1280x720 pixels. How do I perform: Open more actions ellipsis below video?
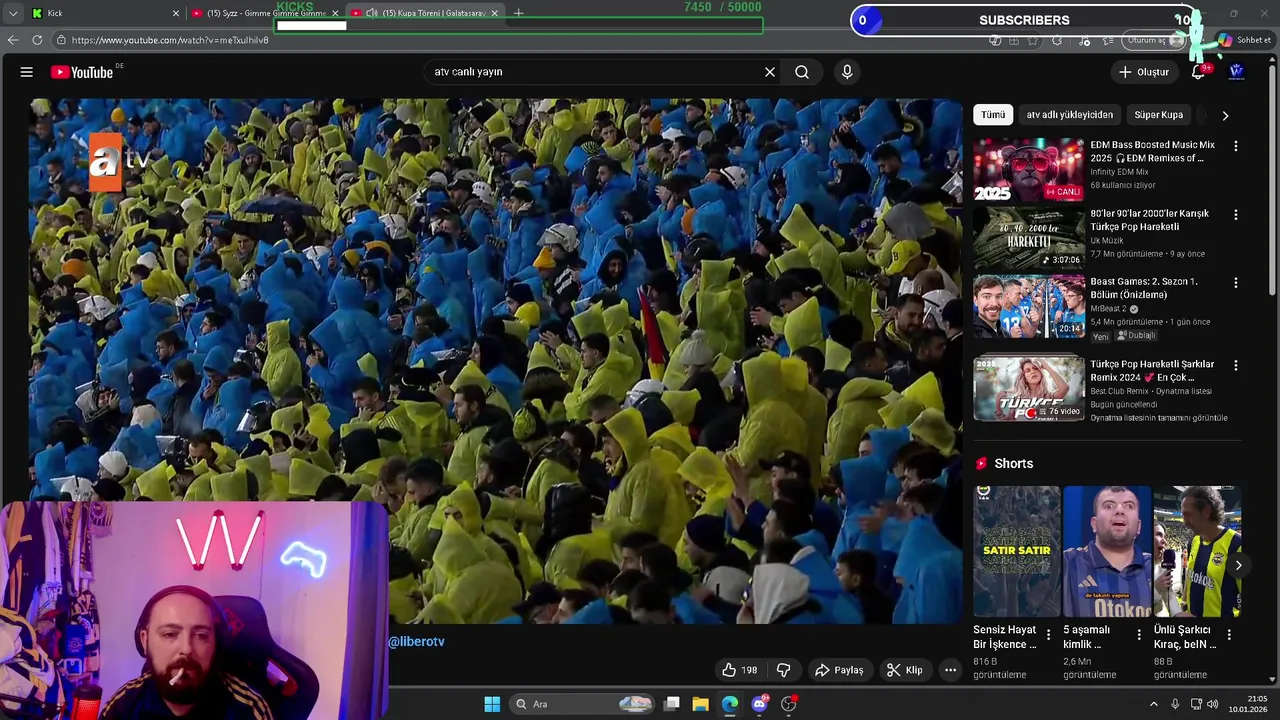951,670
